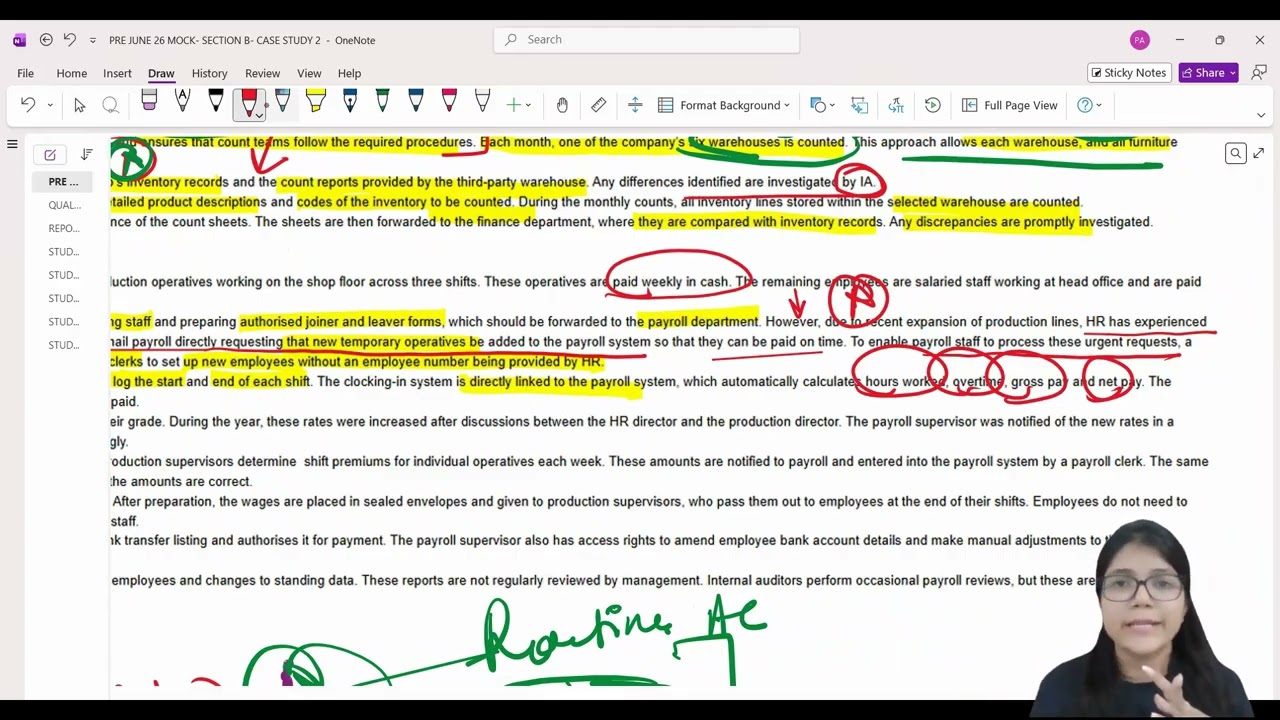This screenshot has height=720, width=1280.
Task: Toggle the Ruler tool
Action: click(x=598, y=105)
